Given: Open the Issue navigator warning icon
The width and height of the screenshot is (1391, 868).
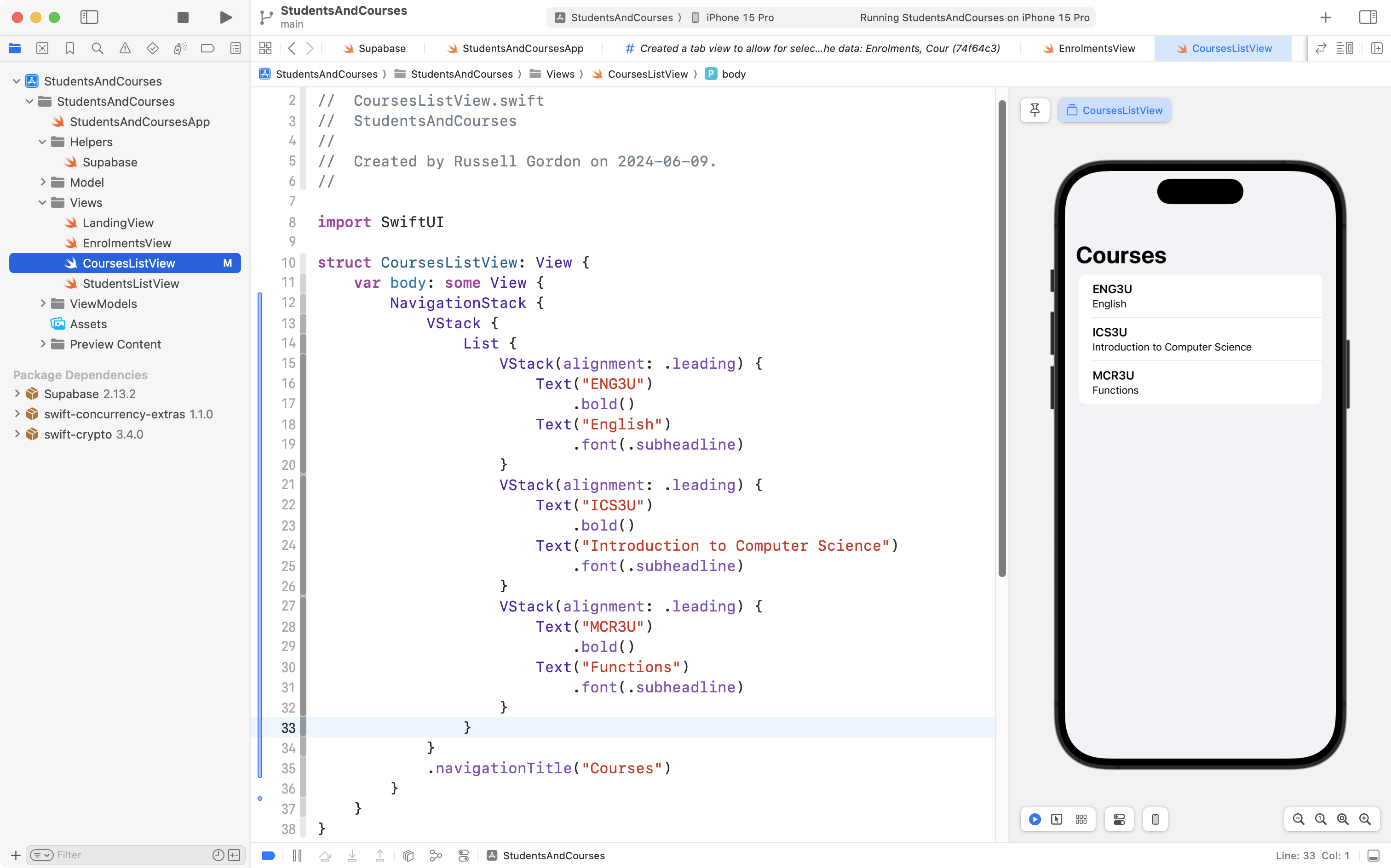Looking at the screenshot, I should coord(125,48).
